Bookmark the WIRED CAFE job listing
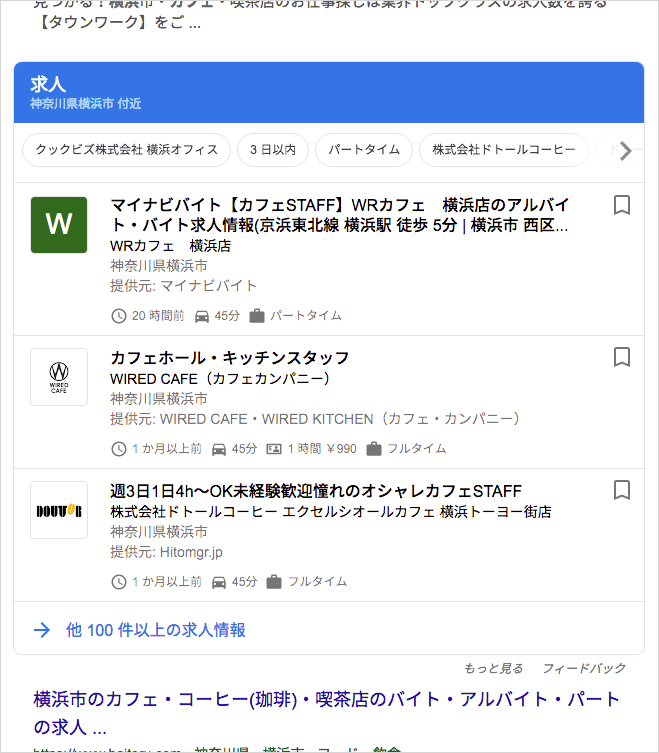The height and width of the screenshot is (753, 659). [622, 357]
